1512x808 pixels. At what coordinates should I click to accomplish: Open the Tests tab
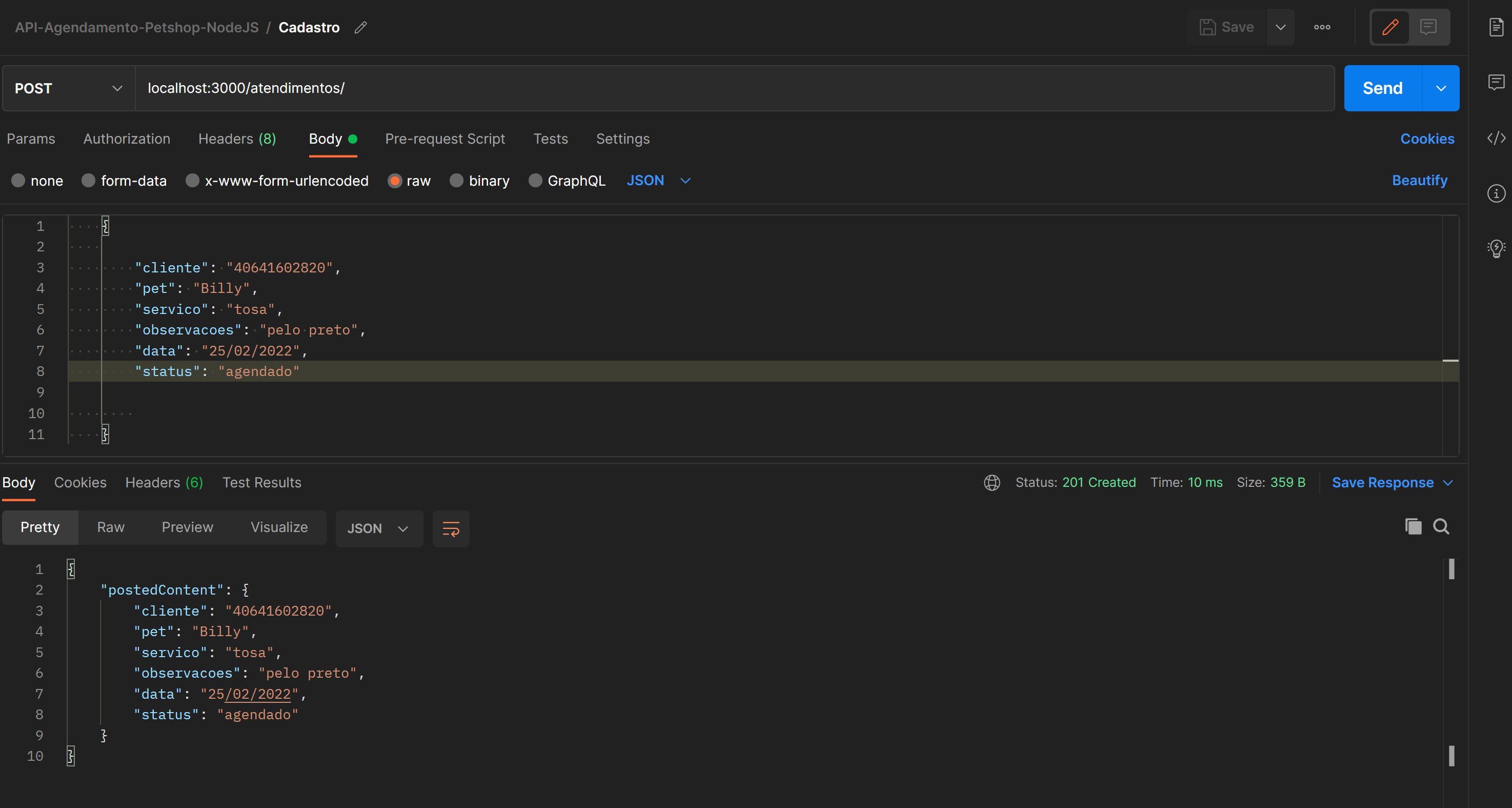(551, 139)
